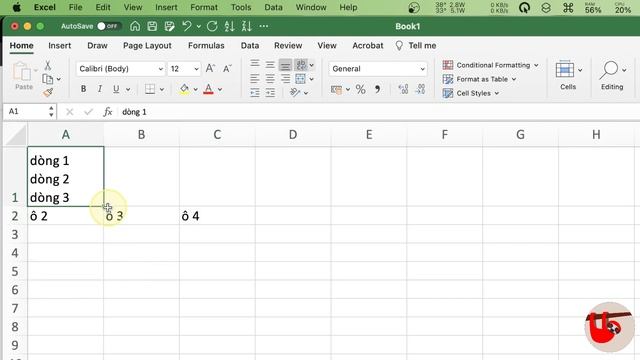Viewport: 640px width, 360px height.
Task: Click the Sort Descending icon
Action: 247,27
